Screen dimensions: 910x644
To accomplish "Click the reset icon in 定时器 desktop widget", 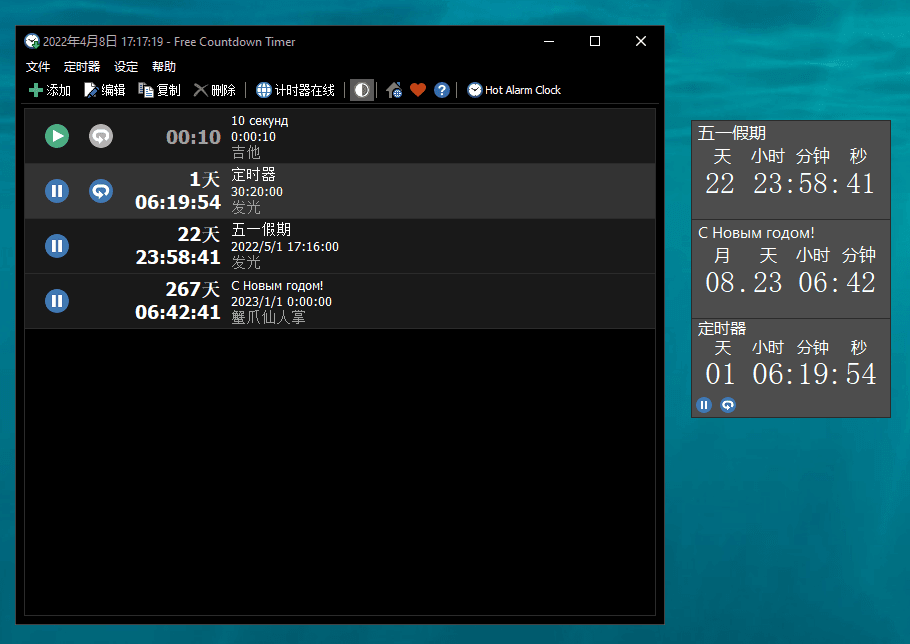I will pyautogui.click(x=728, y=405).
